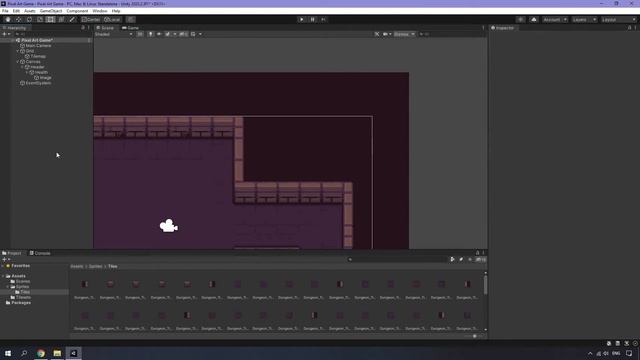Viewport: 640px width, 360px height.
Task: Click Assets in the Project breadcrumb
Action: [77, 266]
